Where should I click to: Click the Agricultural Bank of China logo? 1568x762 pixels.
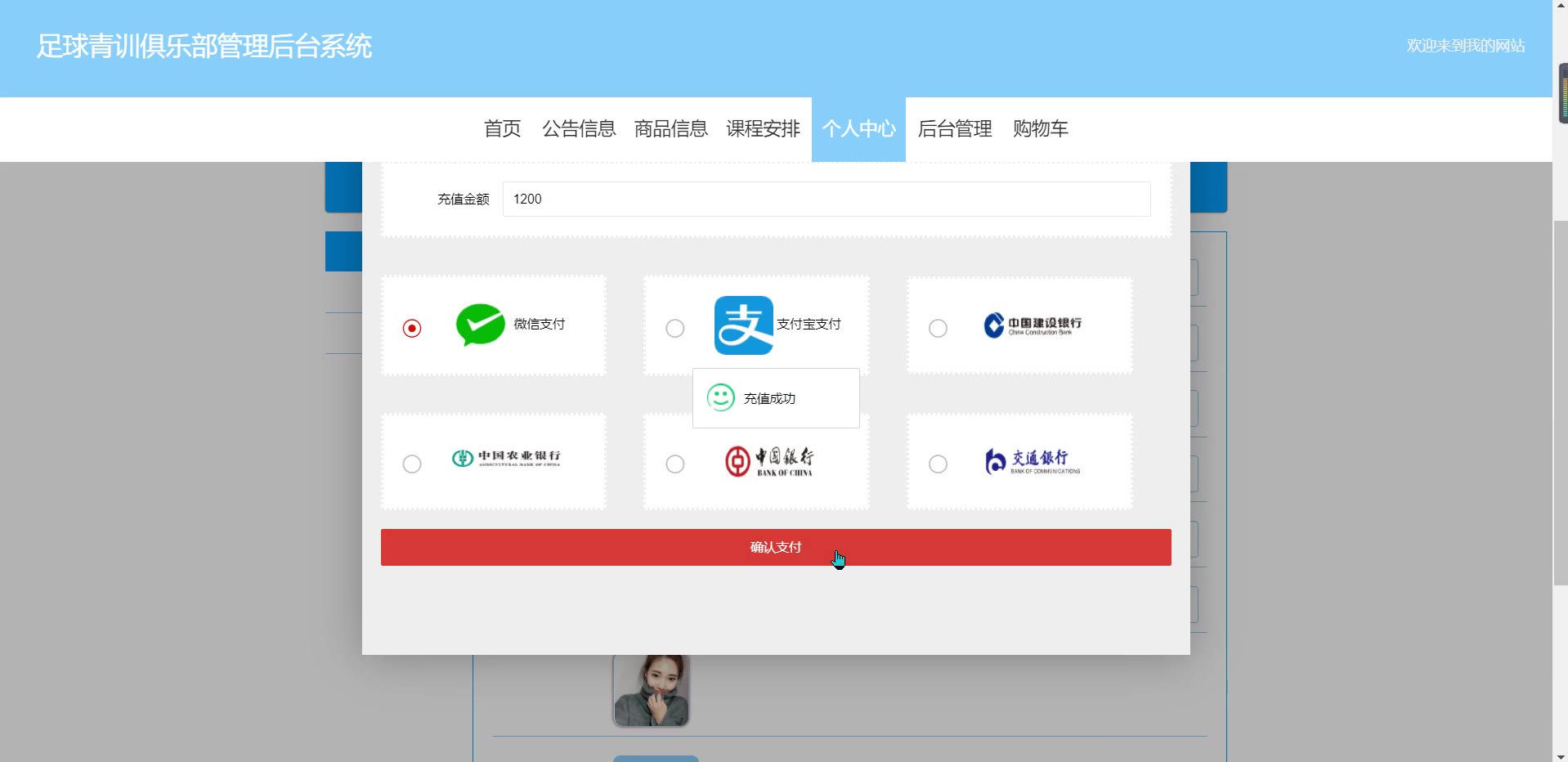tap(506, 458)
